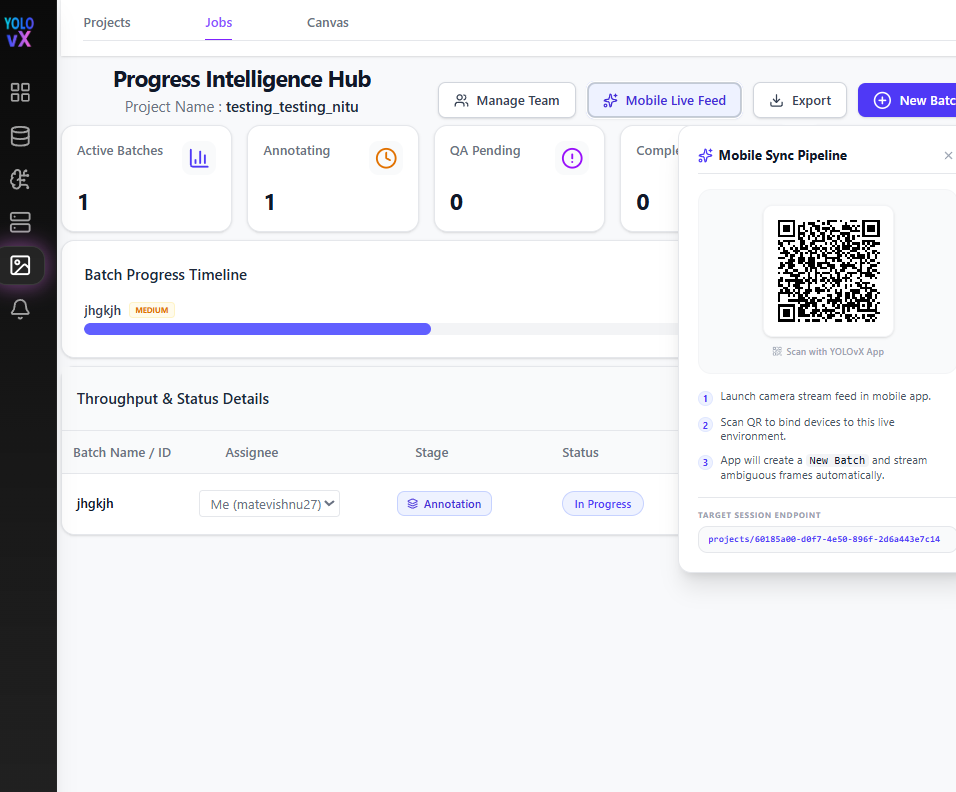Toggle the Mobile Live Feed button
Image resolution: width=956 pixels, height=792 pixels.
coord(664,100)
